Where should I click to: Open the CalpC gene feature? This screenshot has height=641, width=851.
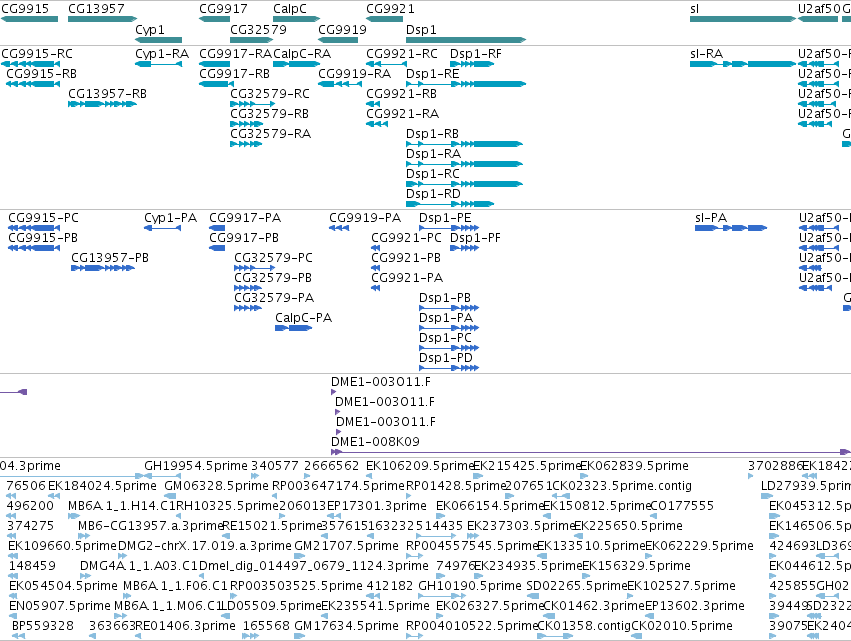296,19
